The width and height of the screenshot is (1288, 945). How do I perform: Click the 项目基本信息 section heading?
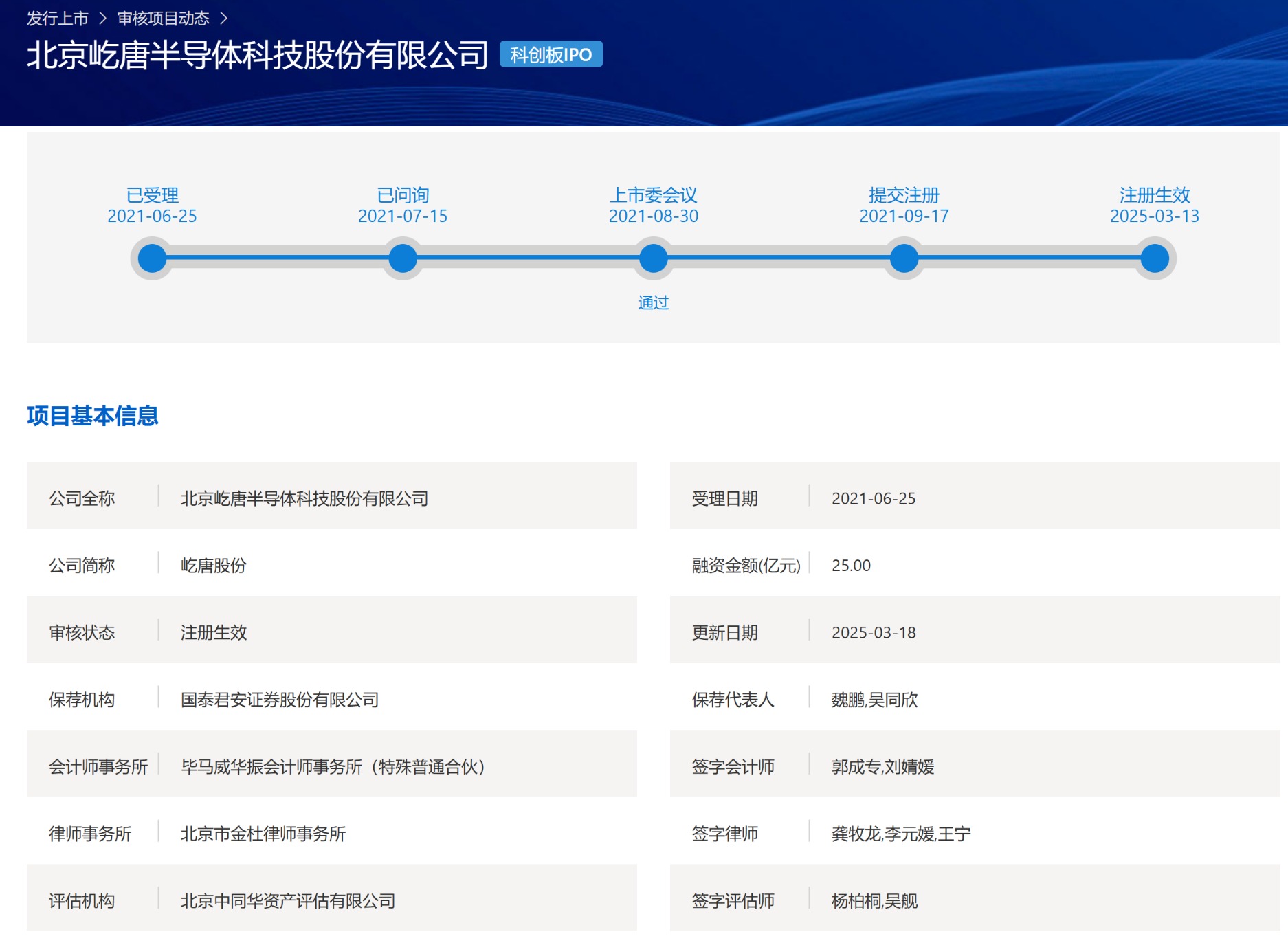93,416
